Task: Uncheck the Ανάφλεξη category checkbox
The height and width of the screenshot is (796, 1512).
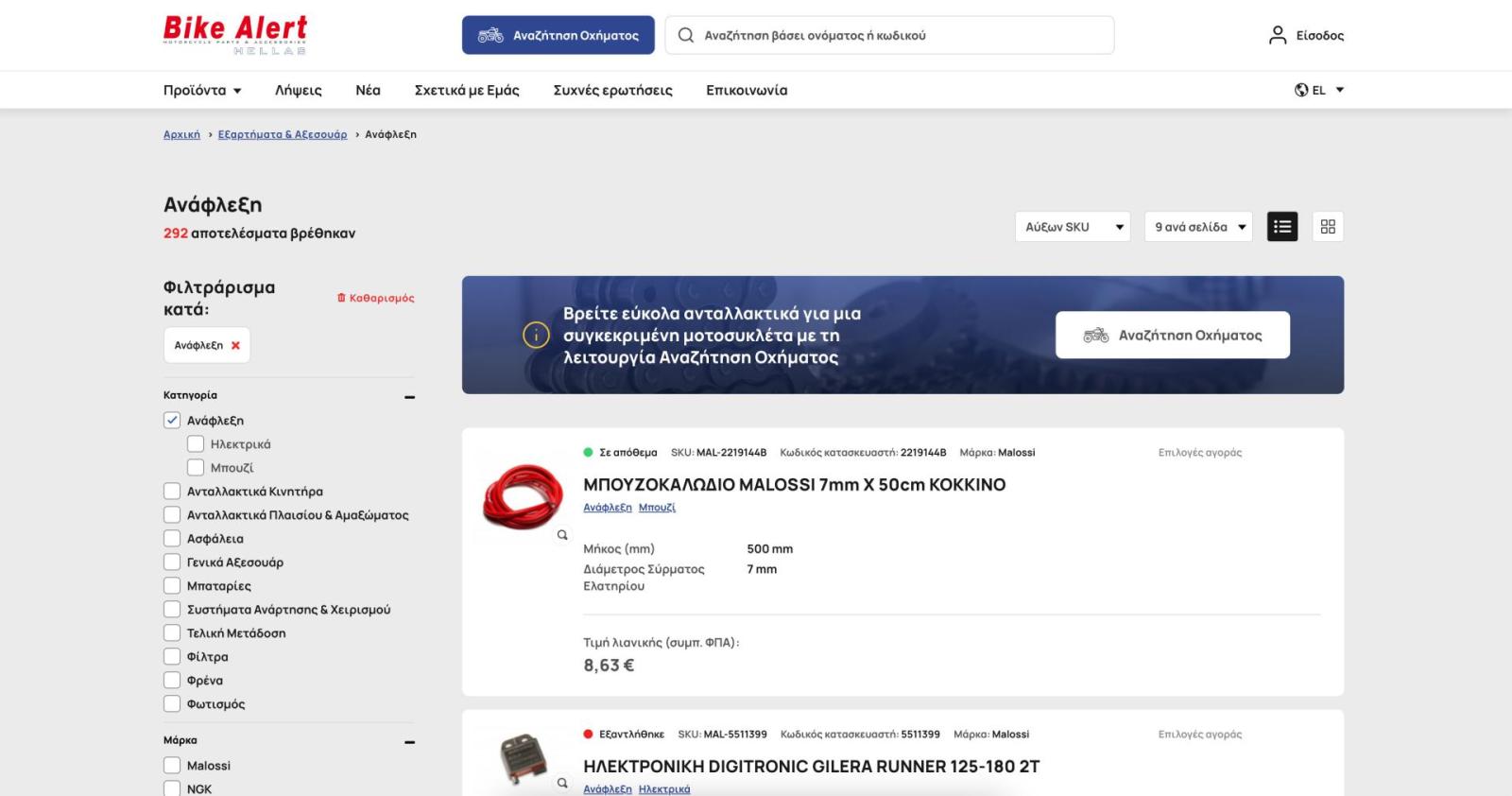Action: coord(172,421)
